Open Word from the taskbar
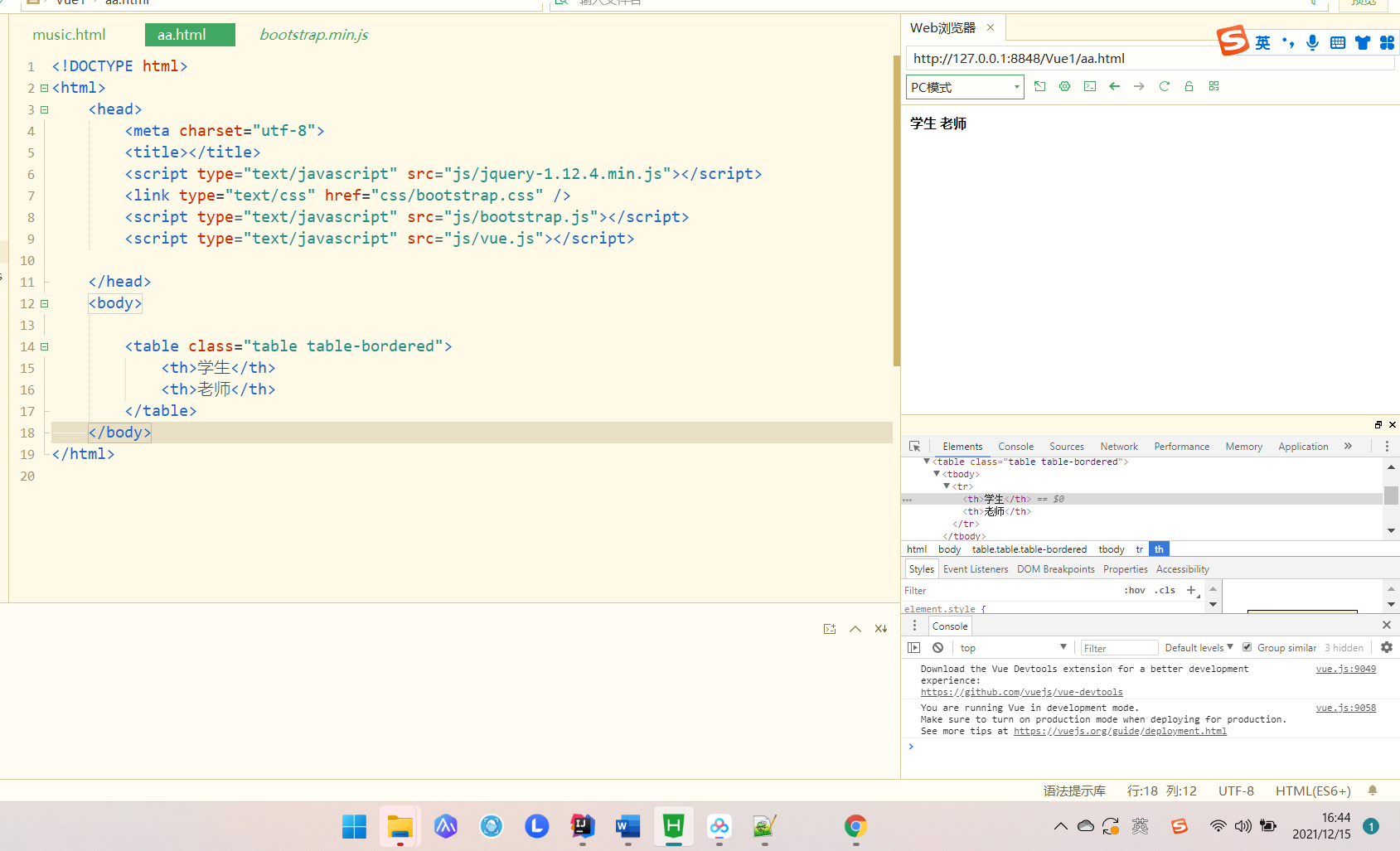This screenshot has height=851, width=1400. tap(627, 826)
